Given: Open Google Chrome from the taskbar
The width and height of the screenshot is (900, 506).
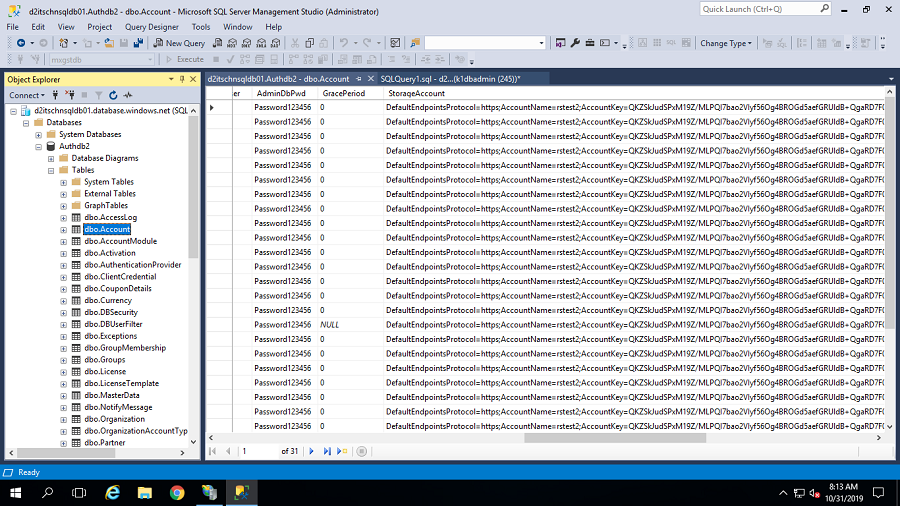Looking at the screenshot, I should (177, 493).
